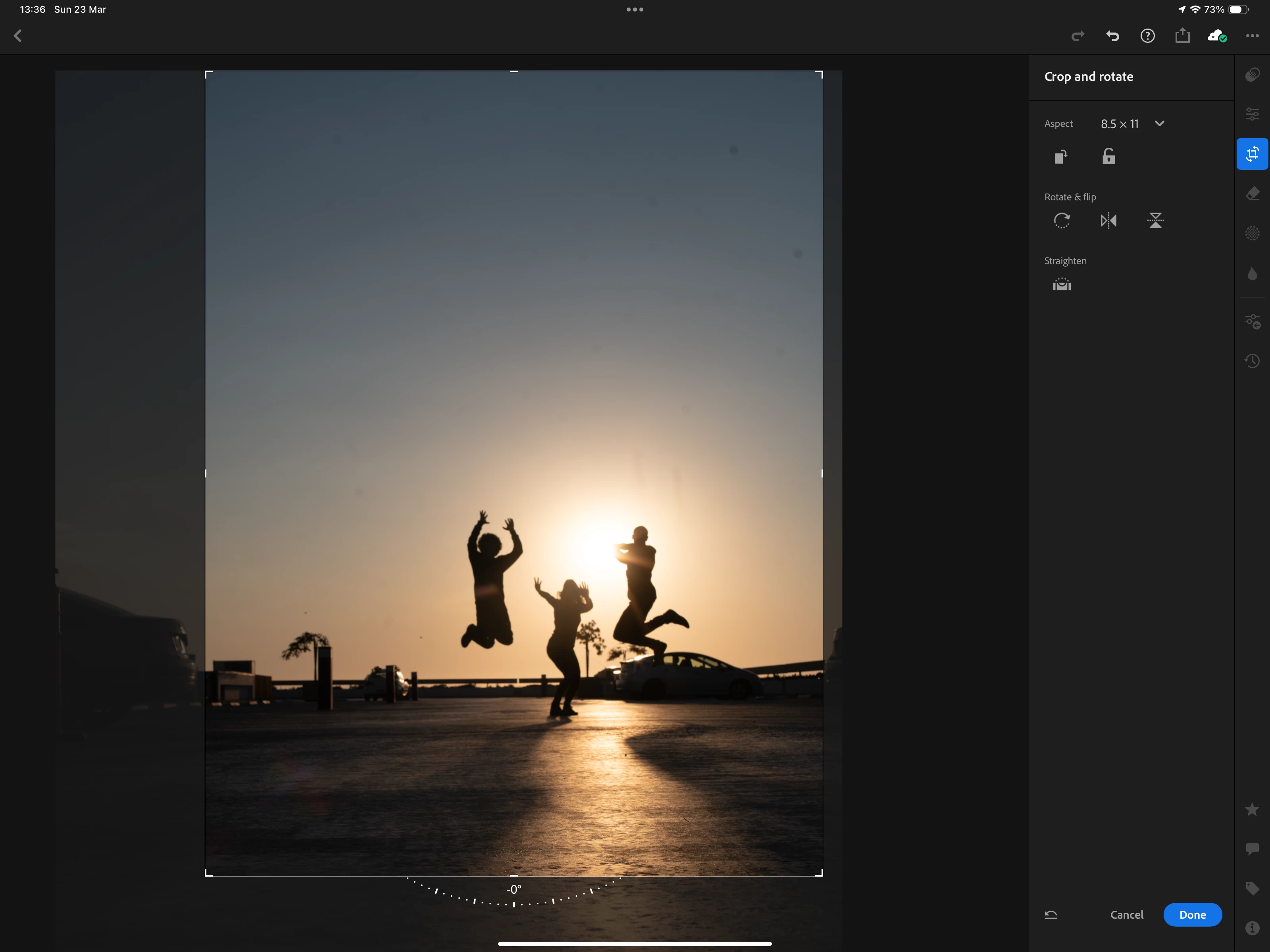Rotate the image clockwise

[1062, 221]
